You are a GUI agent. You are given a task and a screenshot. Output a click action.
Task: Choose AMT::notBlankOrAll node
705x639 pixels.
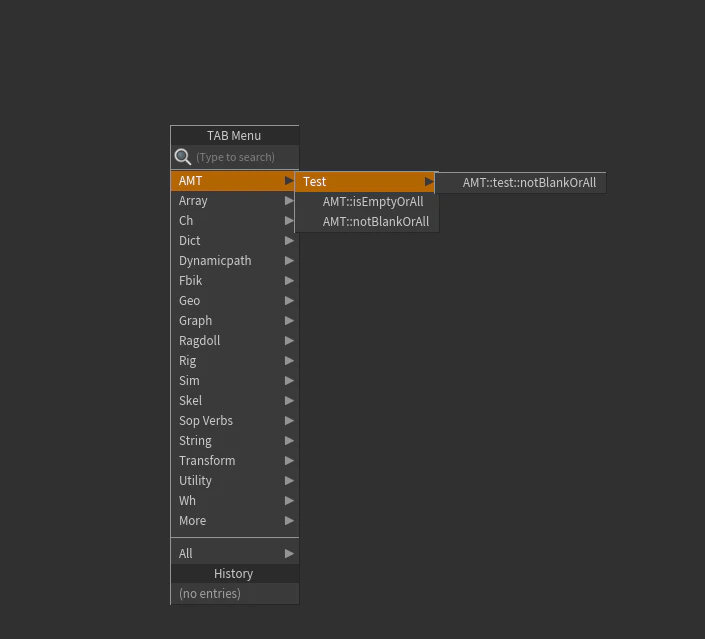[x=367, y=222]
